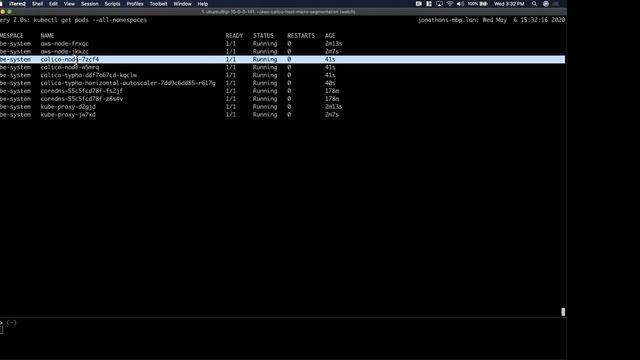
Task: Click the yellow minimize window button
Action: [3, 12]
